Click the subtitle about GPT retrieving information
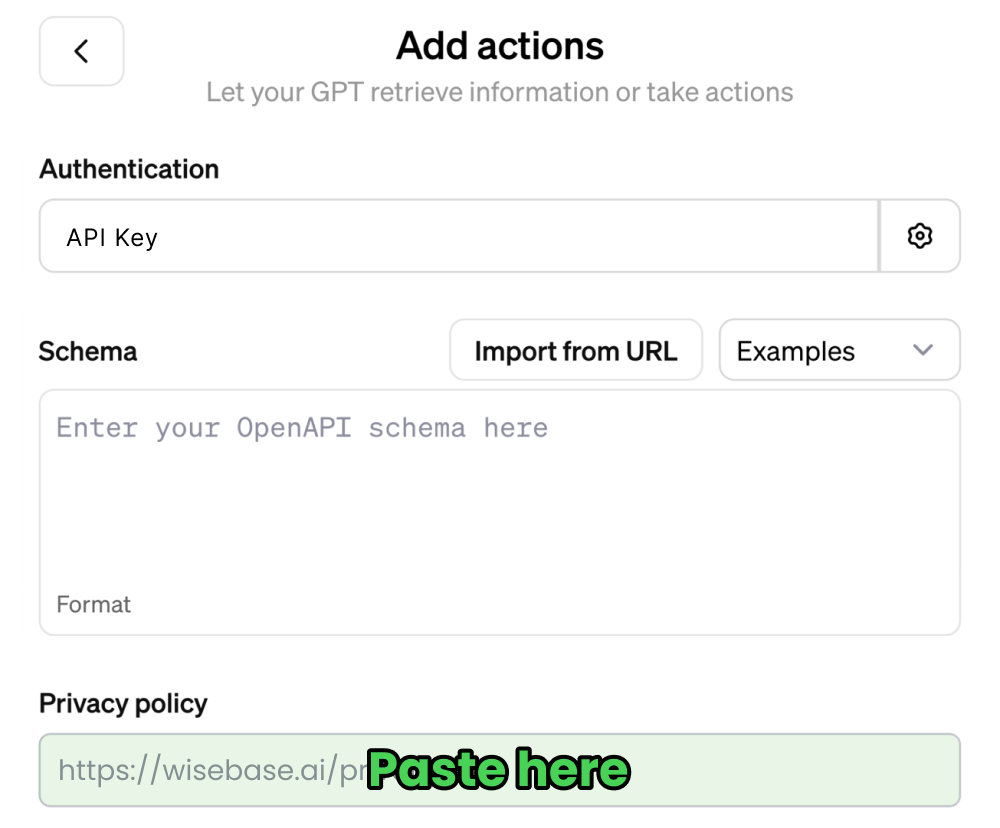 500,93
